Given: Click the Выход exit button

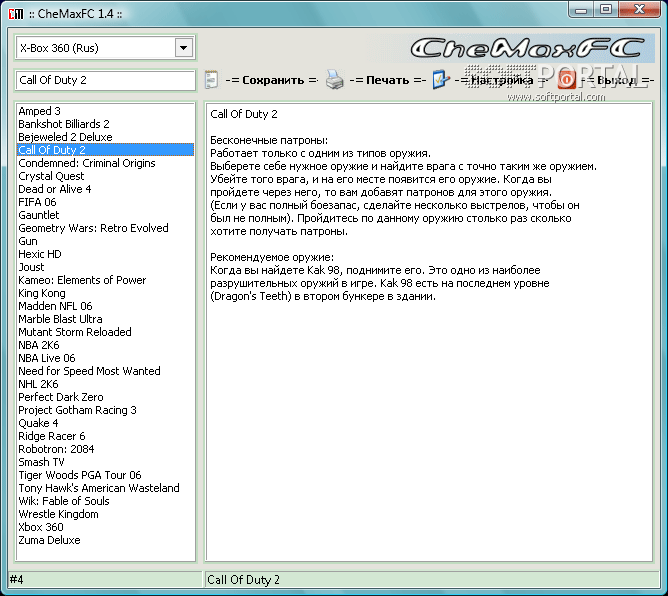Looking at the screenshot, I should point(617,80).
